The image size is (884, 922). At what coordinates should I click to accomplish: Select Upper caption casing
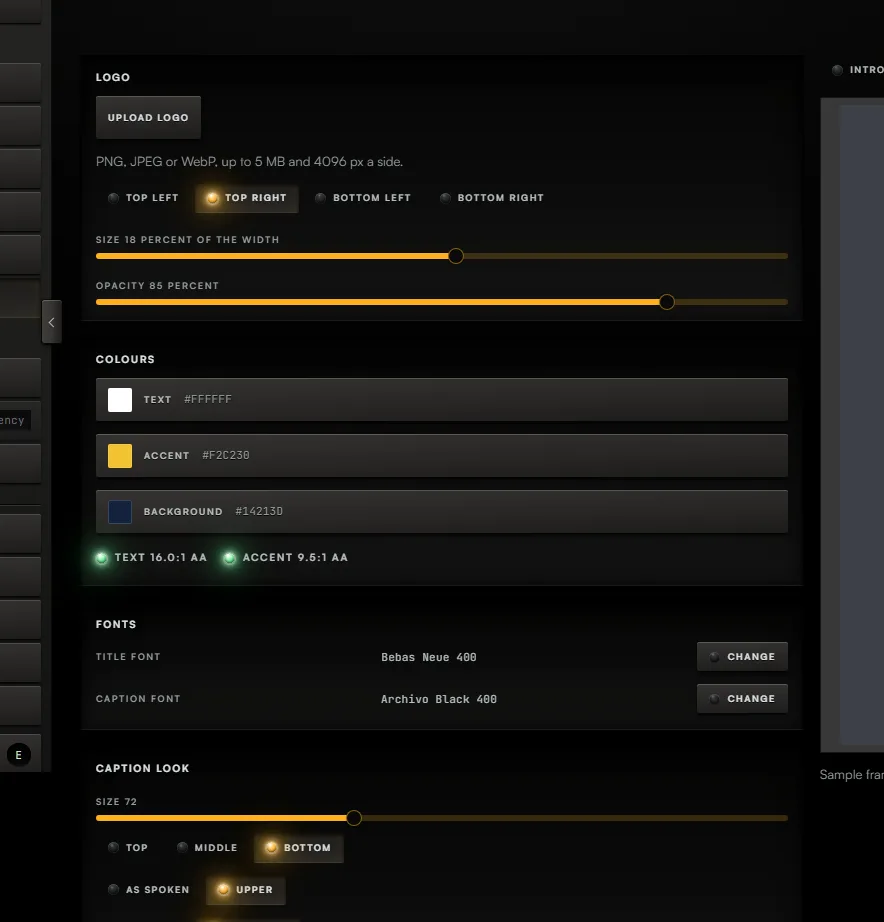pyautogui.click(x=246, y=890)
